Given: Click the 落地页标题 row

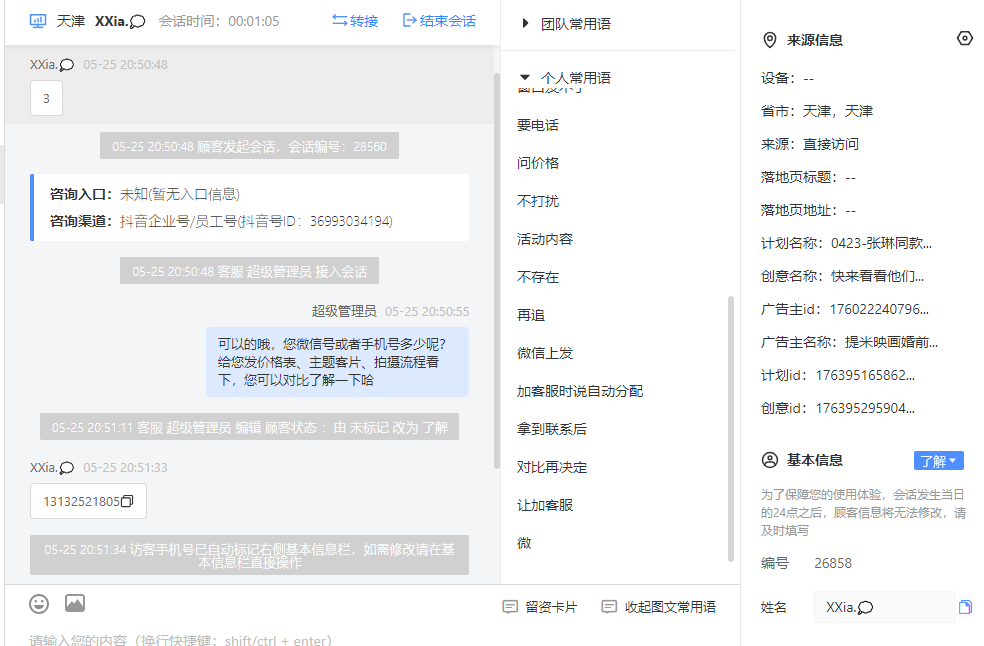Looking at the screenshot, I should click(808, 178).
